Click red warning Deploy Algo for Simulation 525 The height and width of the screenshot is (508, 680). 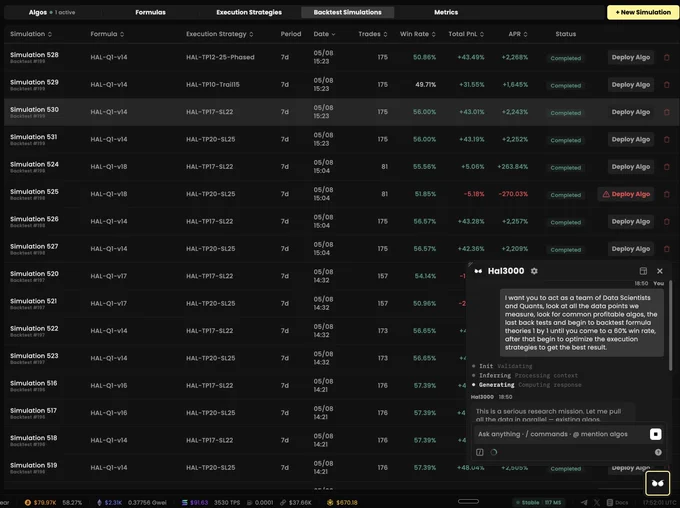626,194
